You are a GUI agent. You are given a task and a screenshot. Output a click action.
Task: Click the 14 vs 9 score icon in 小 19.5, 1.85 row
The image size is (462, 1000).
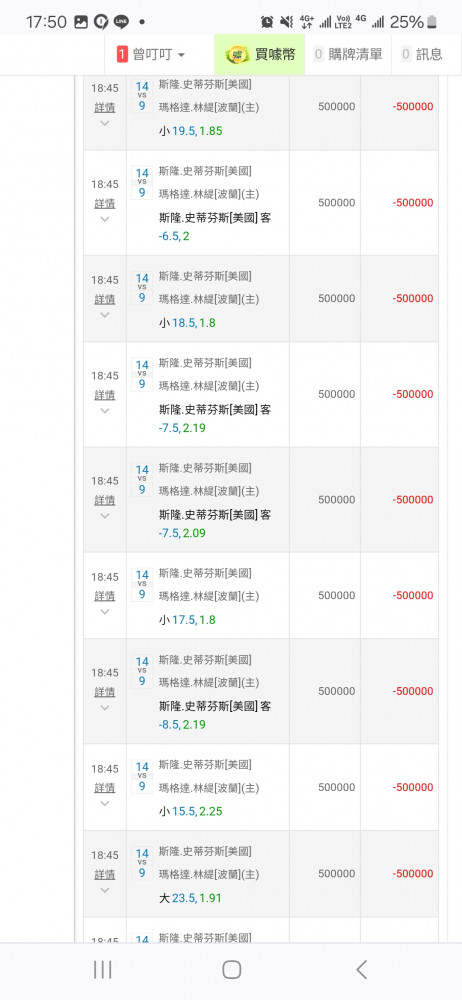coord(142,96)
